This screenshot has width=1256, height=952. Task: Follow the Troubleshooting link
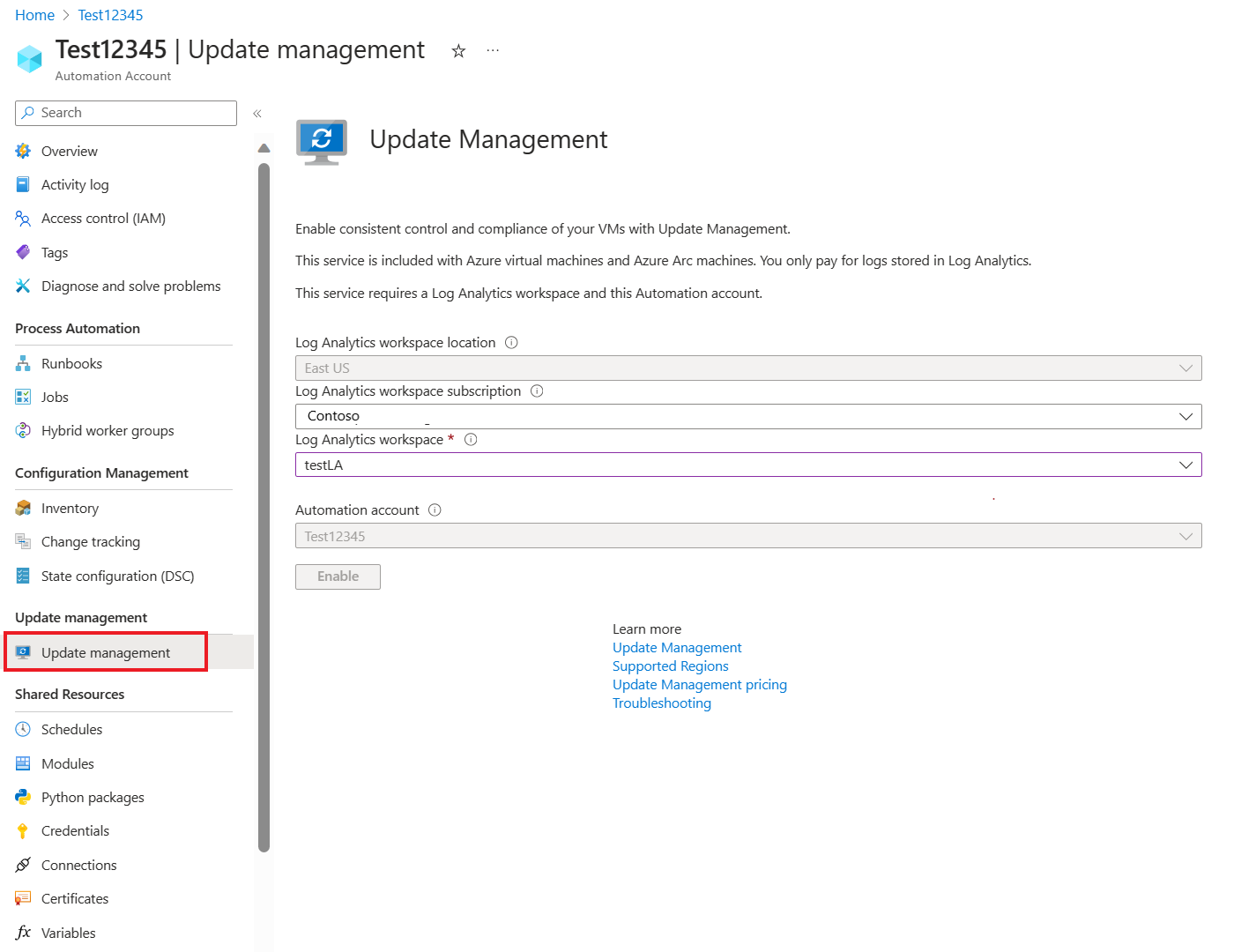[x=662, y=703]
